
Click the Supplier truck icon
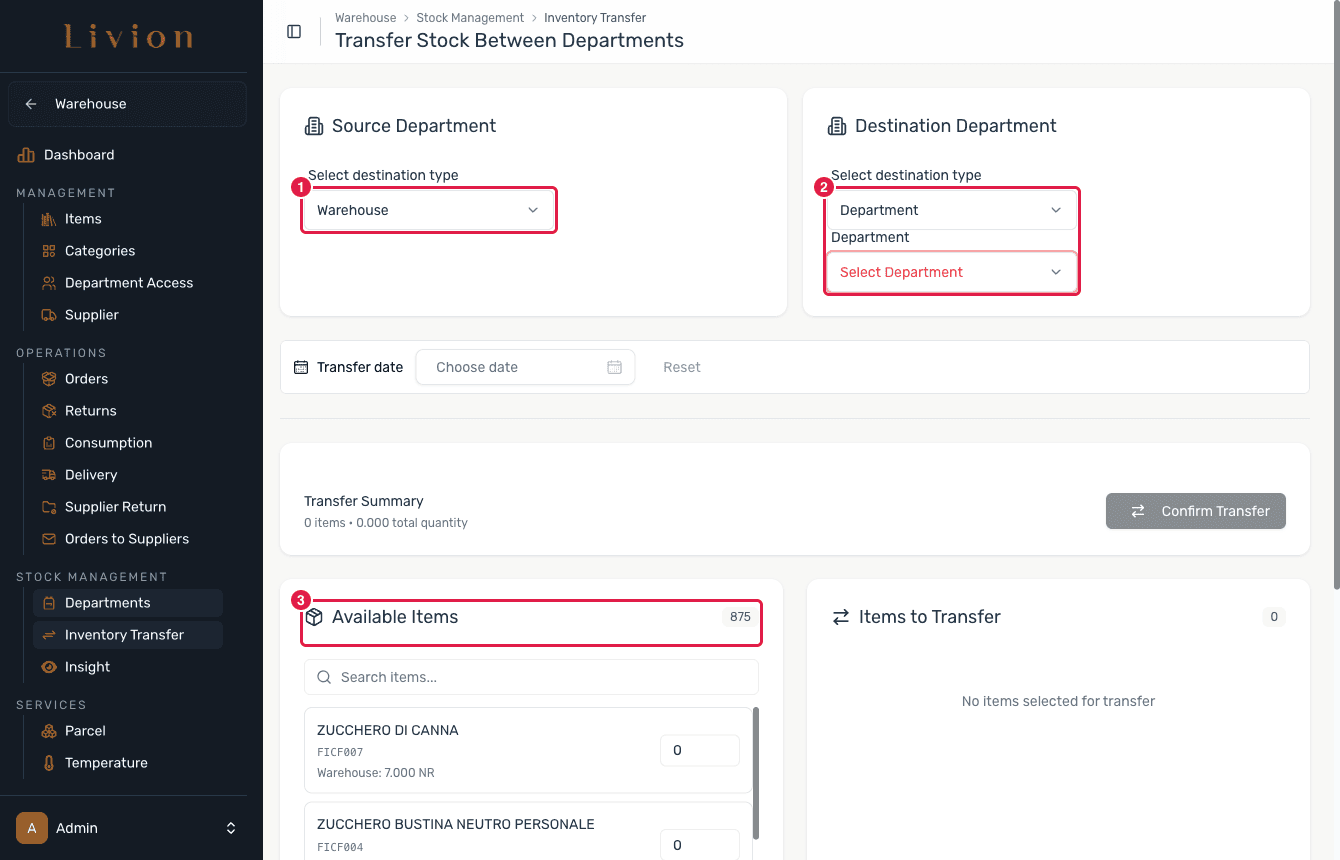(x=48, y=315)
